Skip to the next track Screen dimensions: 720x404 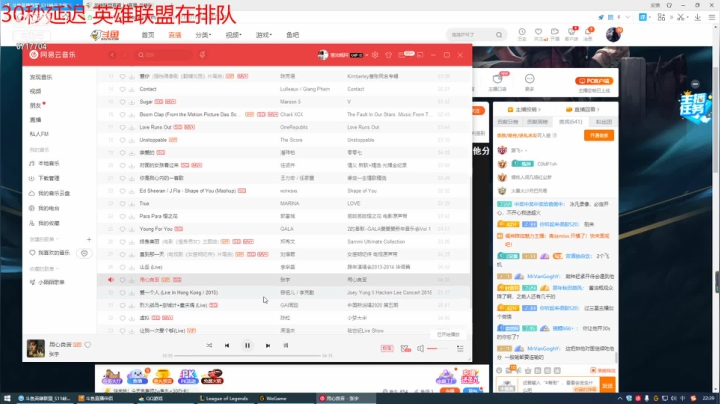click(268, 345)
